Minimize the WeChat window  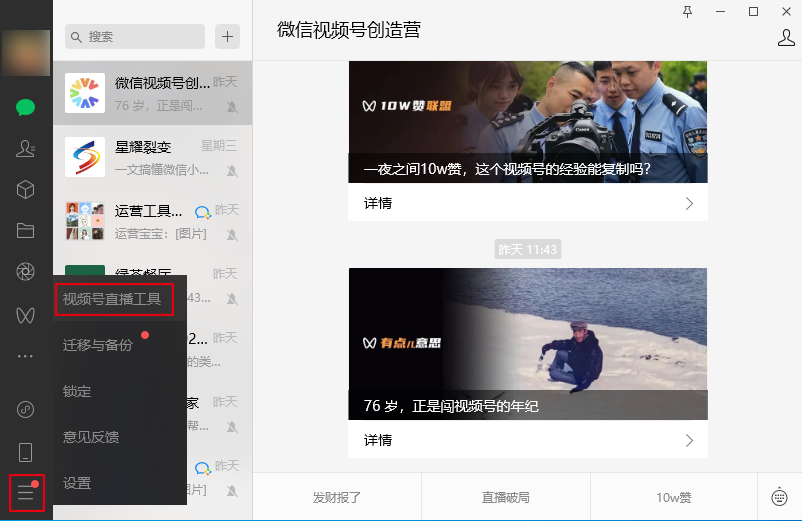[x=721, y=12]
